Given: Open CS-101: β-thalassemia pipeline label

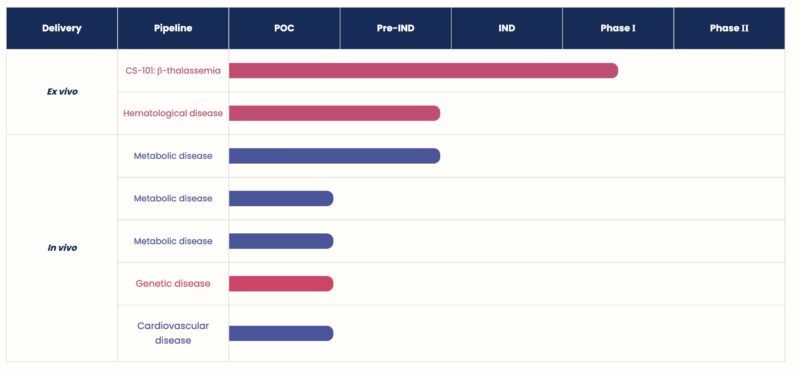Looking at the screenshot, I should [173, 70].
